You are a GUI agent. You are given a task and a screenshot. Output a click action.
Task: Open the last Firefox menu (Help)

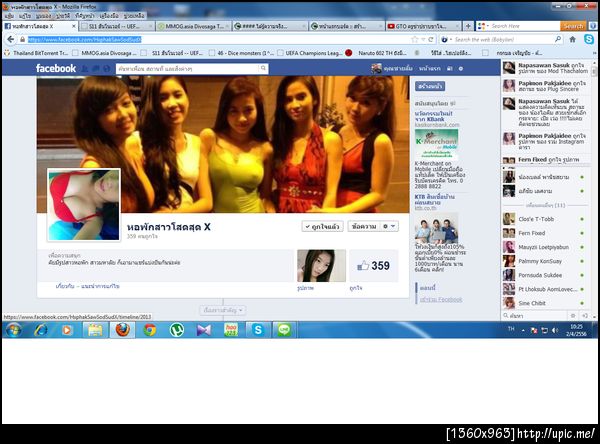134,16
